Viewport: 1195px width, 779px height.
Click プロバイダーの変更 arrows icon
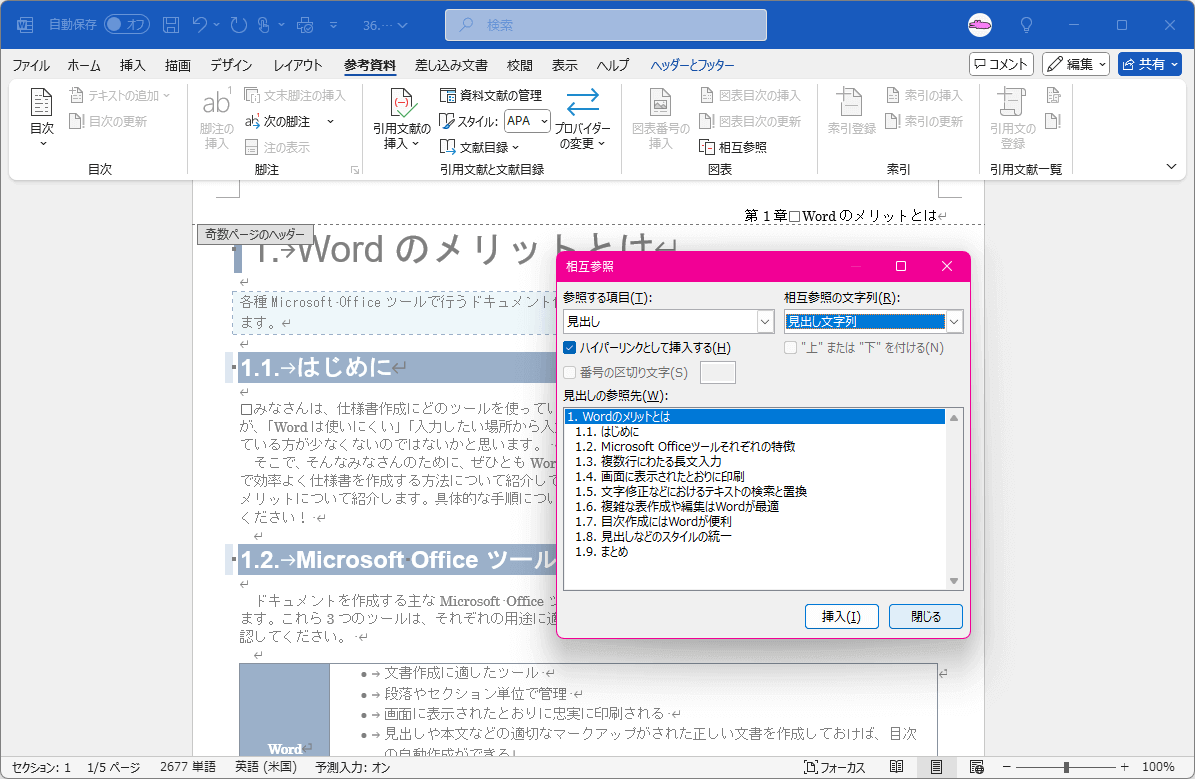point(583,102)
